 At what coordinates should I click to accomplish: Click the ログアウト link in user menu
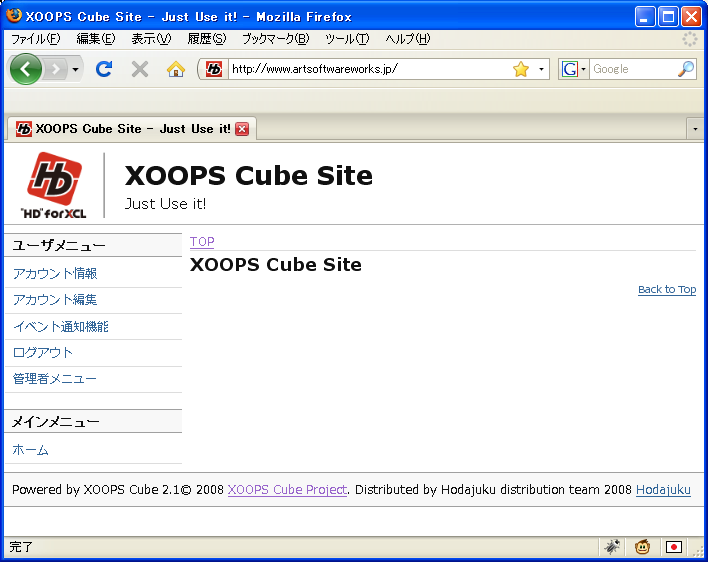click(43, 352)
